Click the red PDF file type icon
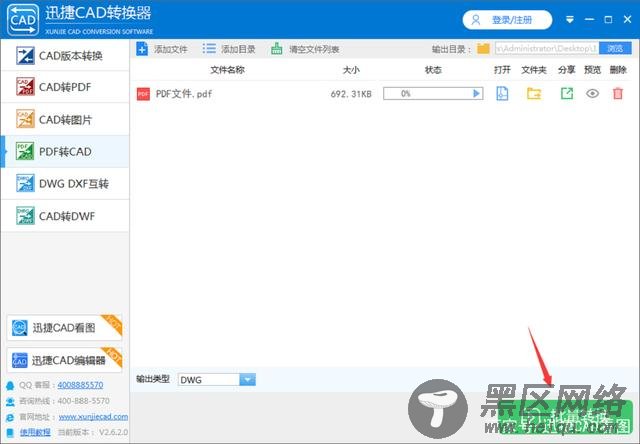Image resolution: width=640 pixels, height=444 pixels. click(x=143, y=94)
